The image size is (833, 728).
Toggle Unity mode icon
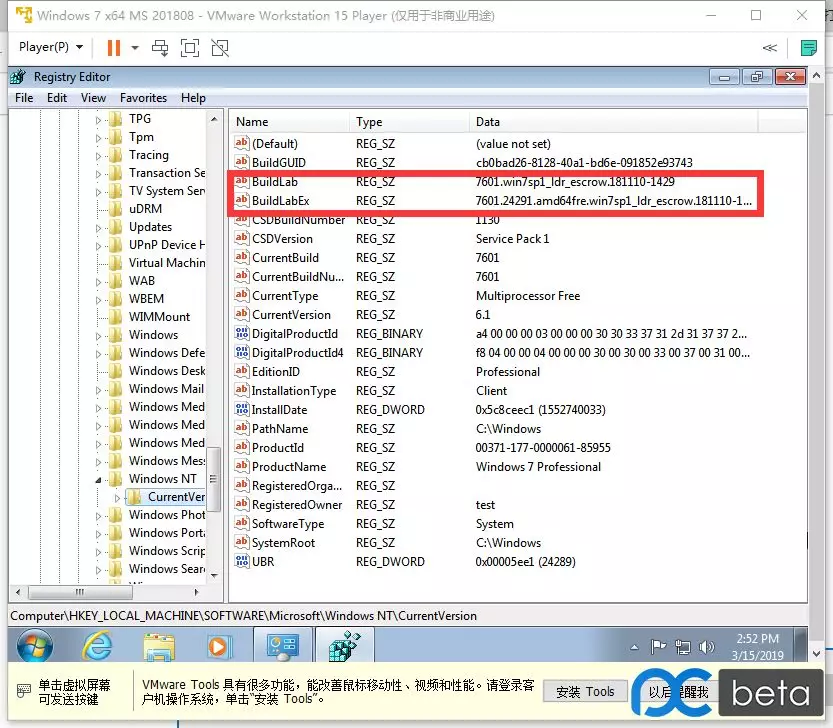point(220,48)
